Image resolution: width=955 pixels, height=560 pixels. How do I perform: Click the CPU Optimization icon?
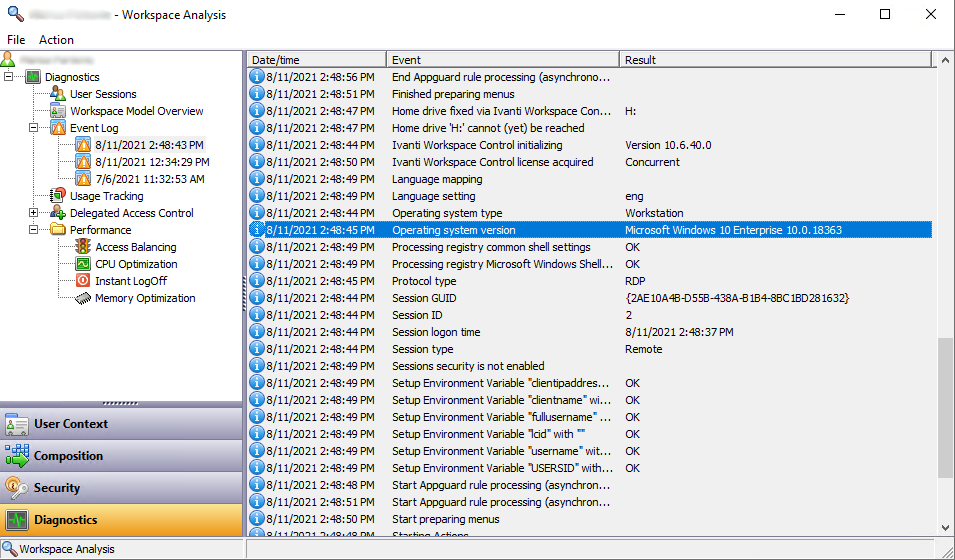[x=83, y=264]
